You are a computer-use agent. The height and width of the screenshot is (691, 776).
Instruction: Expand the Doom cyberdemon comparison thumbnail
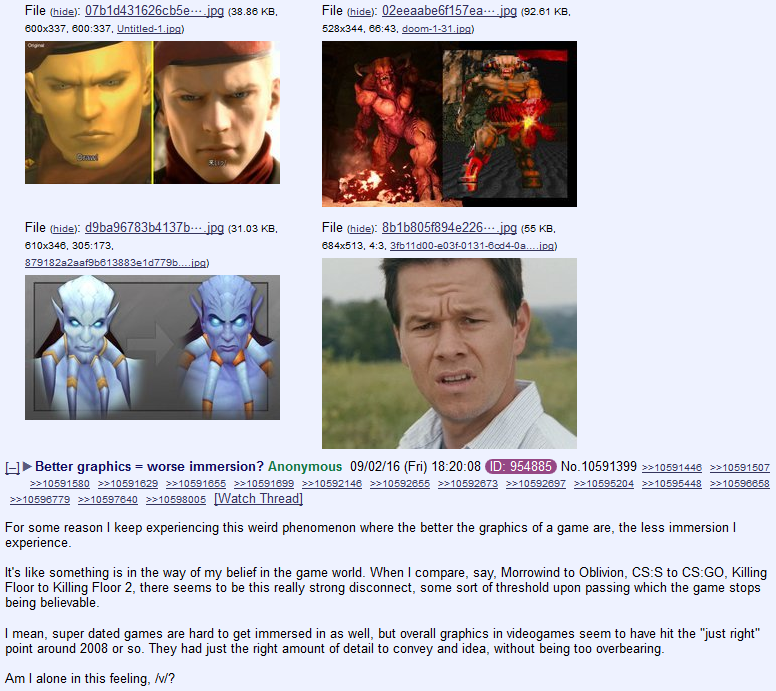(449, 124)
